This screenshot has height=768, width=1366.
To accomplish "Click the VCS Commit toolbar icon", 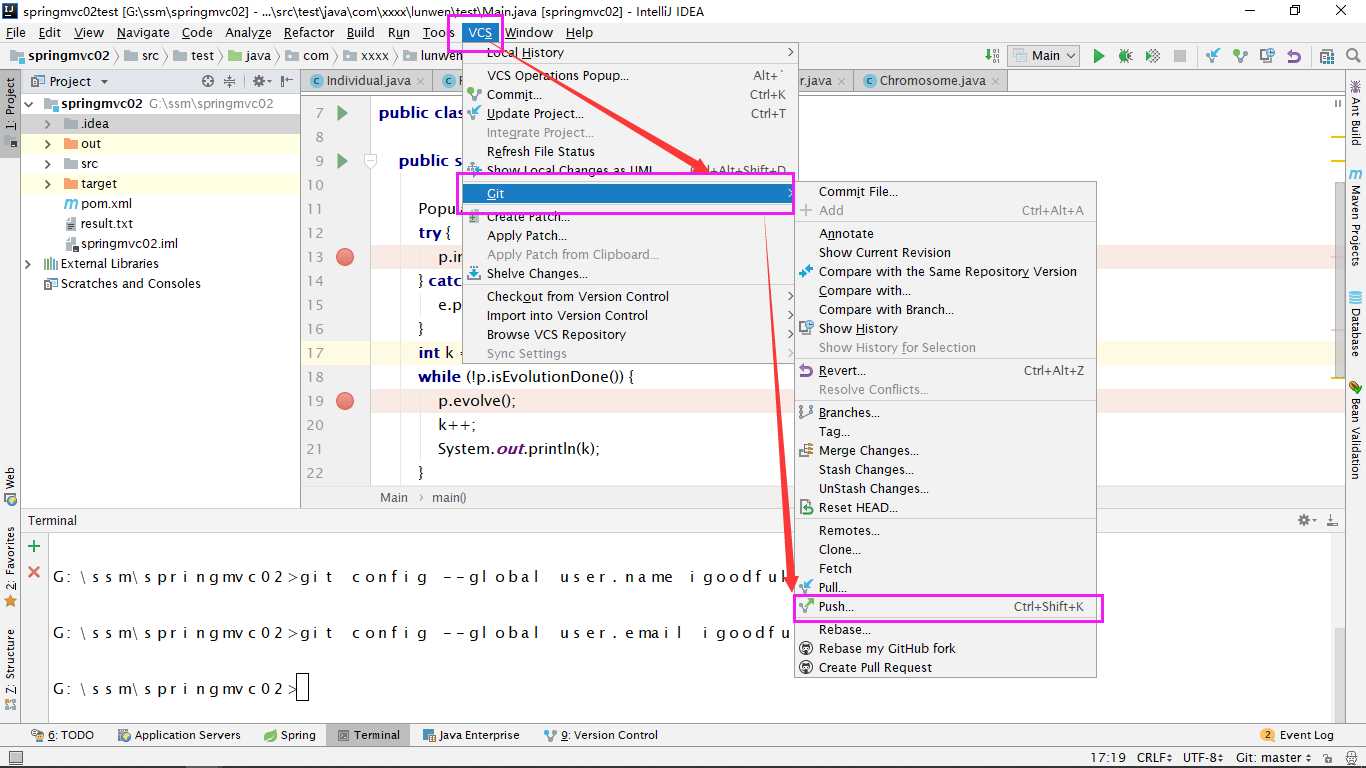I will pyautogui.click(x=1240, y=56).
